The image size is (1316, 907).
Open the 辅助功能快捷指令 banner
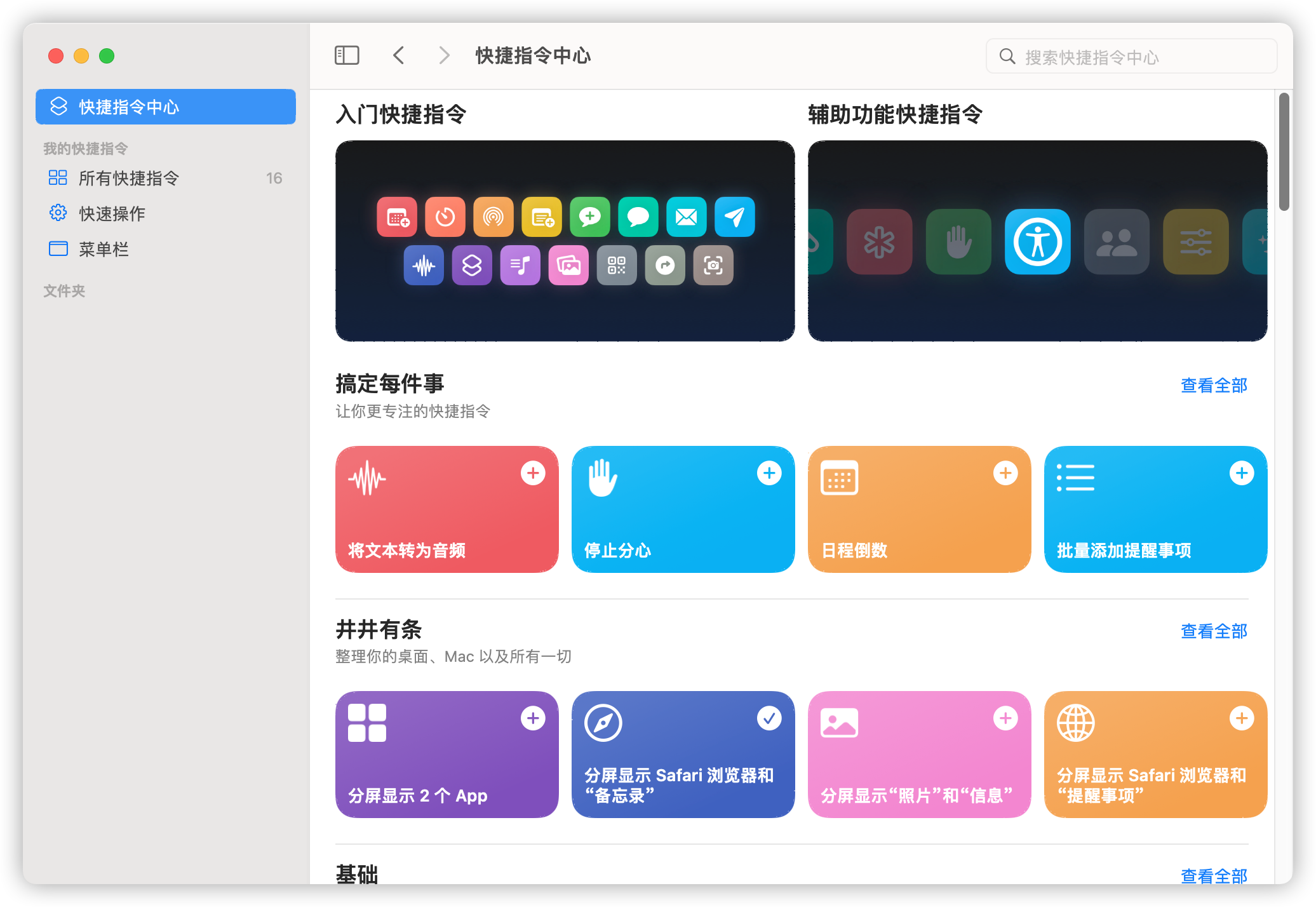(1038, 241)
